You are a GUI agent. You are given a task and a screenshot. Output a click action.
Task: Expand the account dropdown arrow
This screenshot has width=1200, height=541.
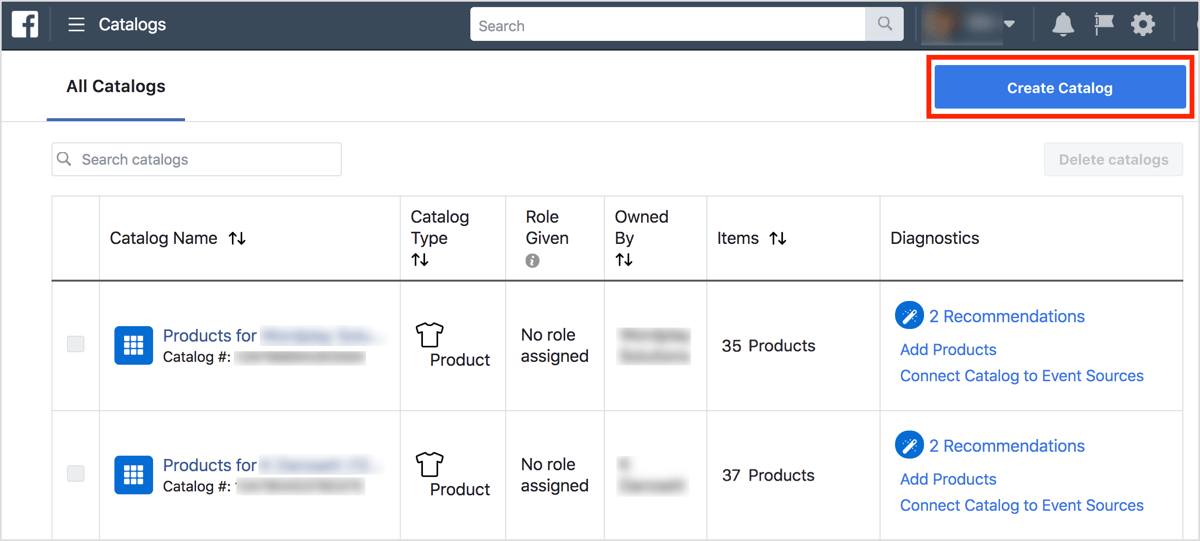[1010, 25]
